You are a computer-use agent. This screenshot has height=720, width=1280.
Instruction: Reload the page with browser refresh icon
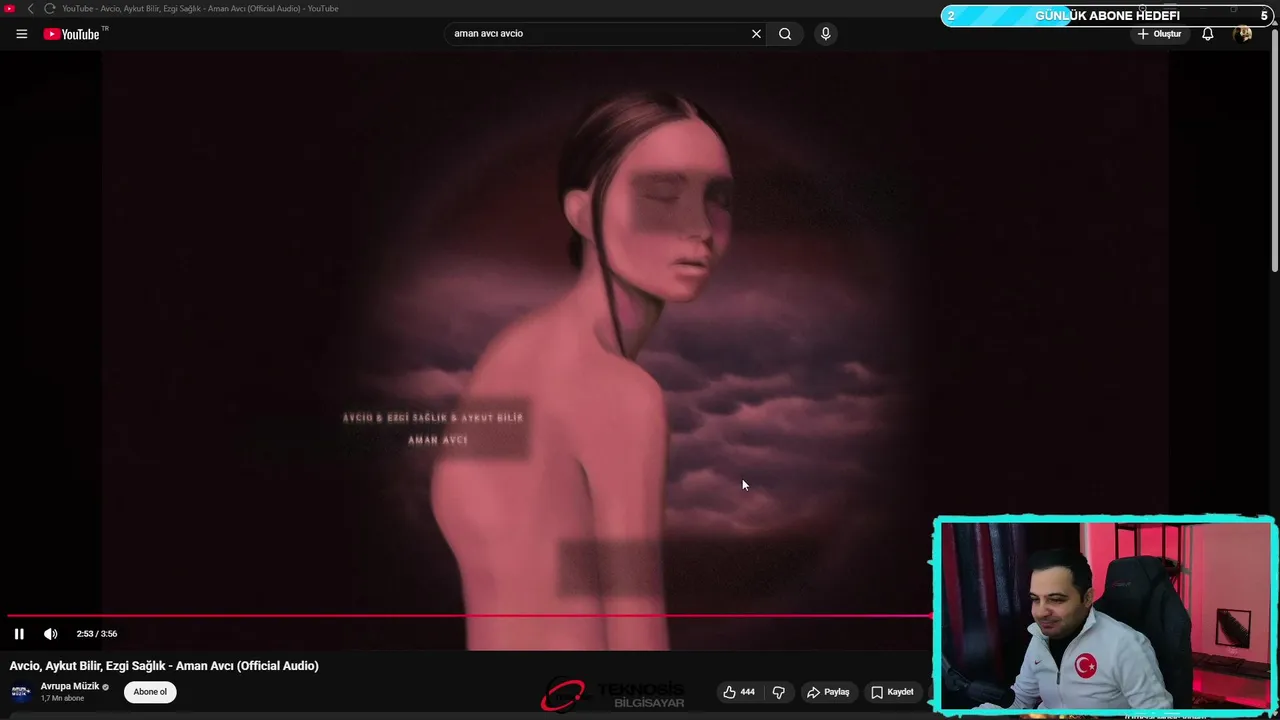point(49,9)
